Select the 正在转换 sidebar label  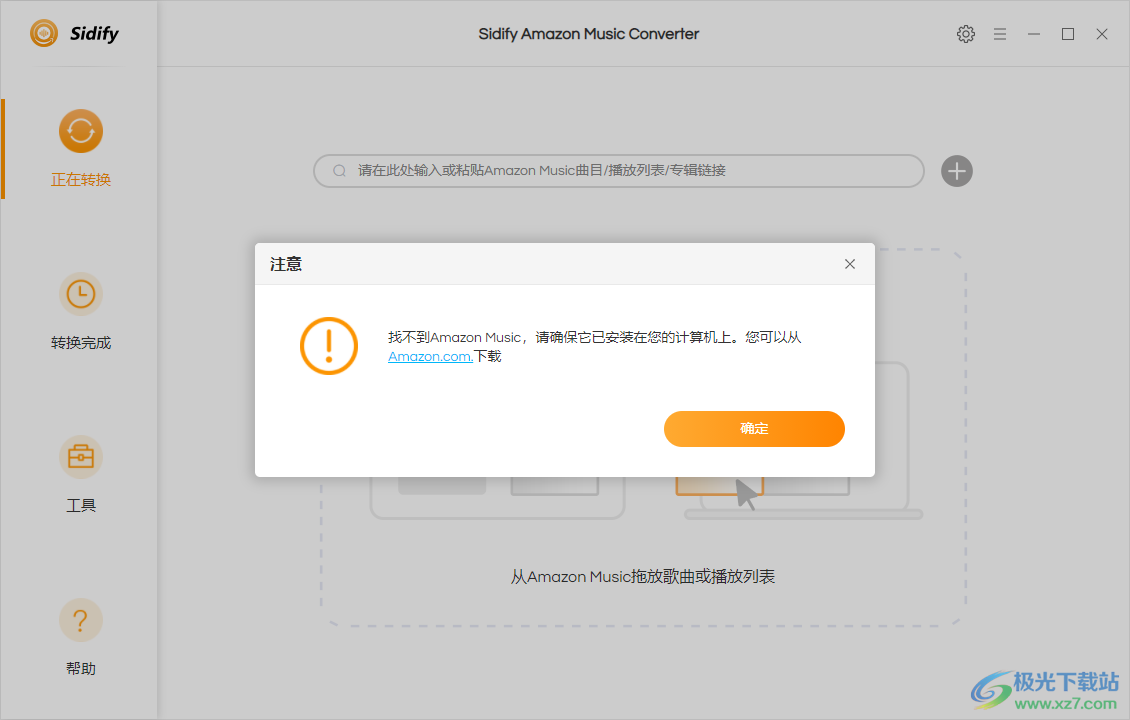pyautogui.click(x=81, y=179)
